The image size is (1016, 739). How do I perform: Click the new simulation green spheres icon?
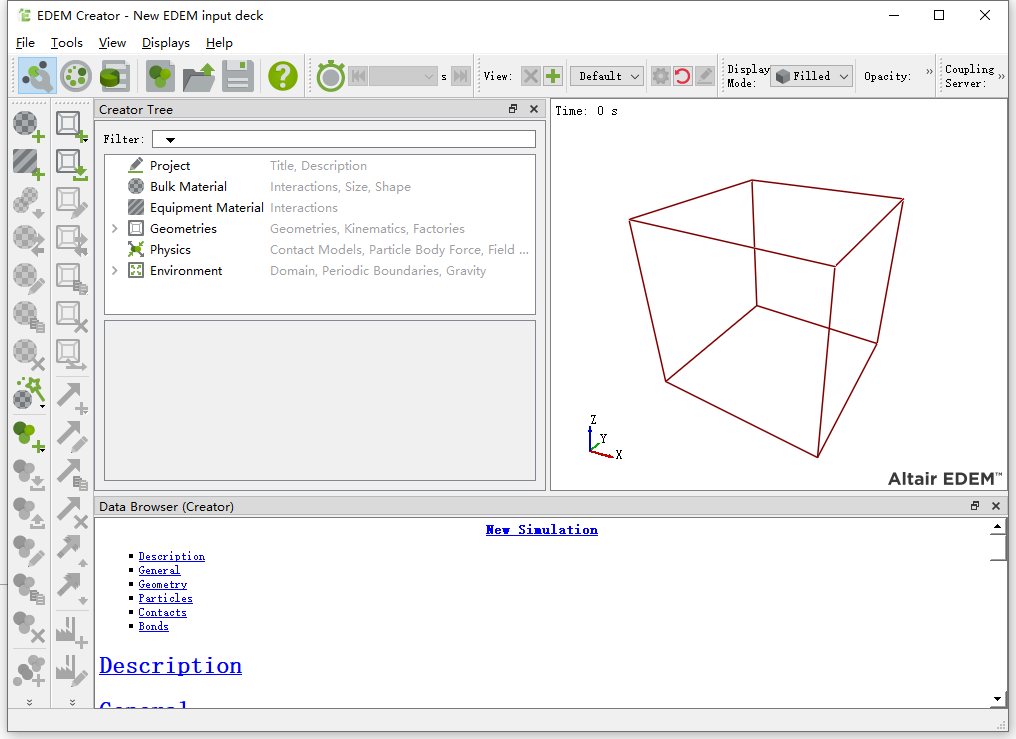(160, 76)
